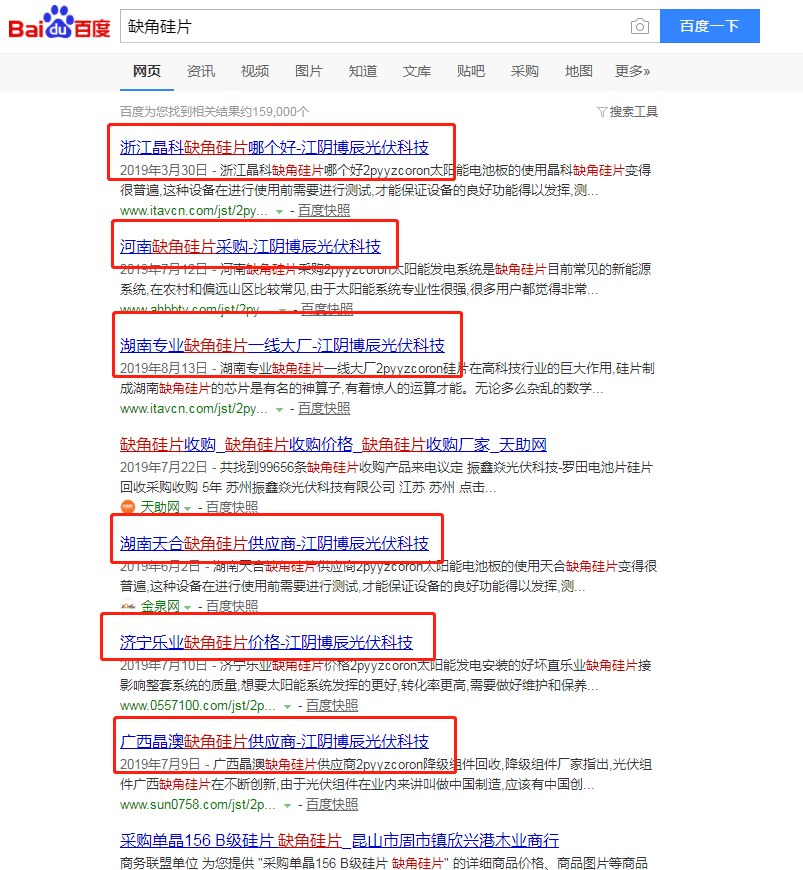Open result 采购单晶156 B级硅片 昆山市周市镇欣兴港木业商行
Screen dimensions: 803x870
click(340, 840)
